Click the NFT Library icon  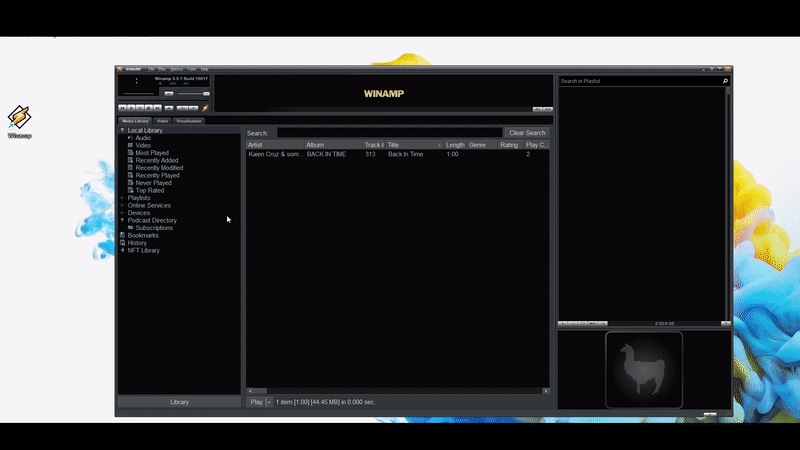122,251
